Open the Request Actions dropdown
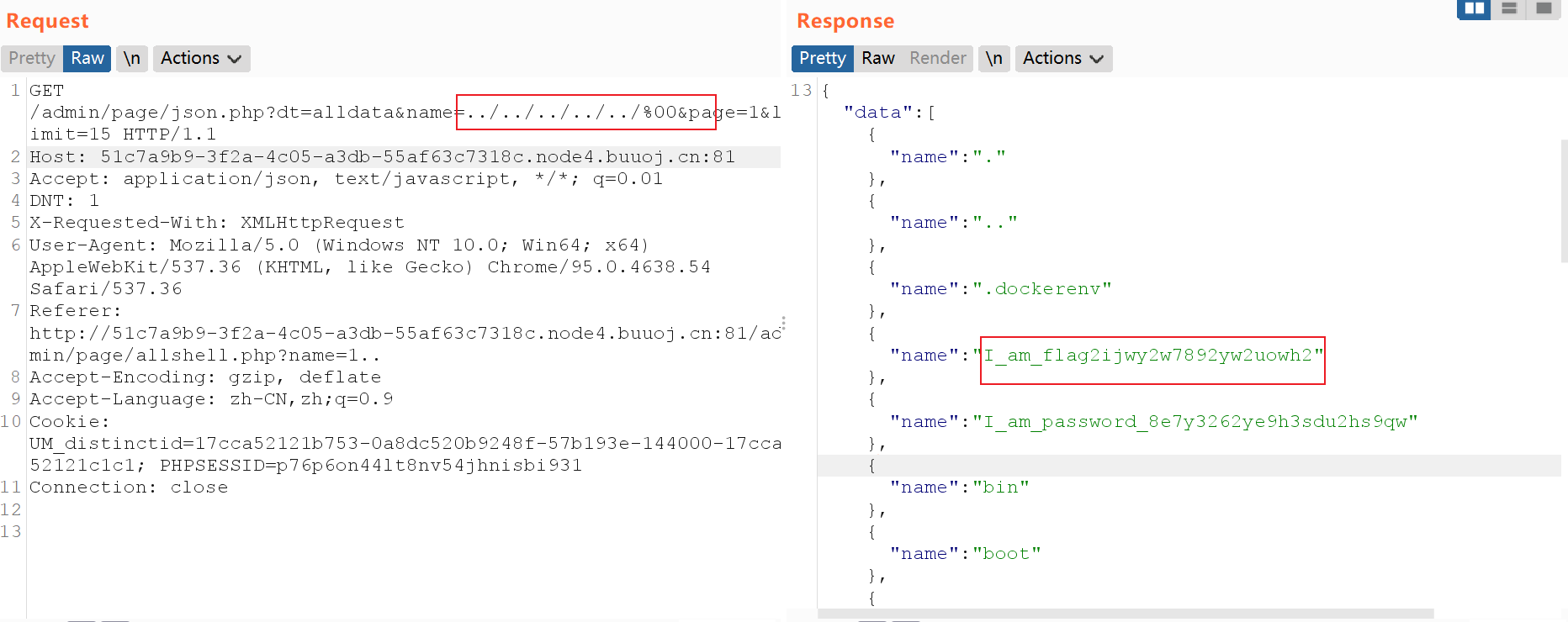1568x622 pixels. (201, 58)
